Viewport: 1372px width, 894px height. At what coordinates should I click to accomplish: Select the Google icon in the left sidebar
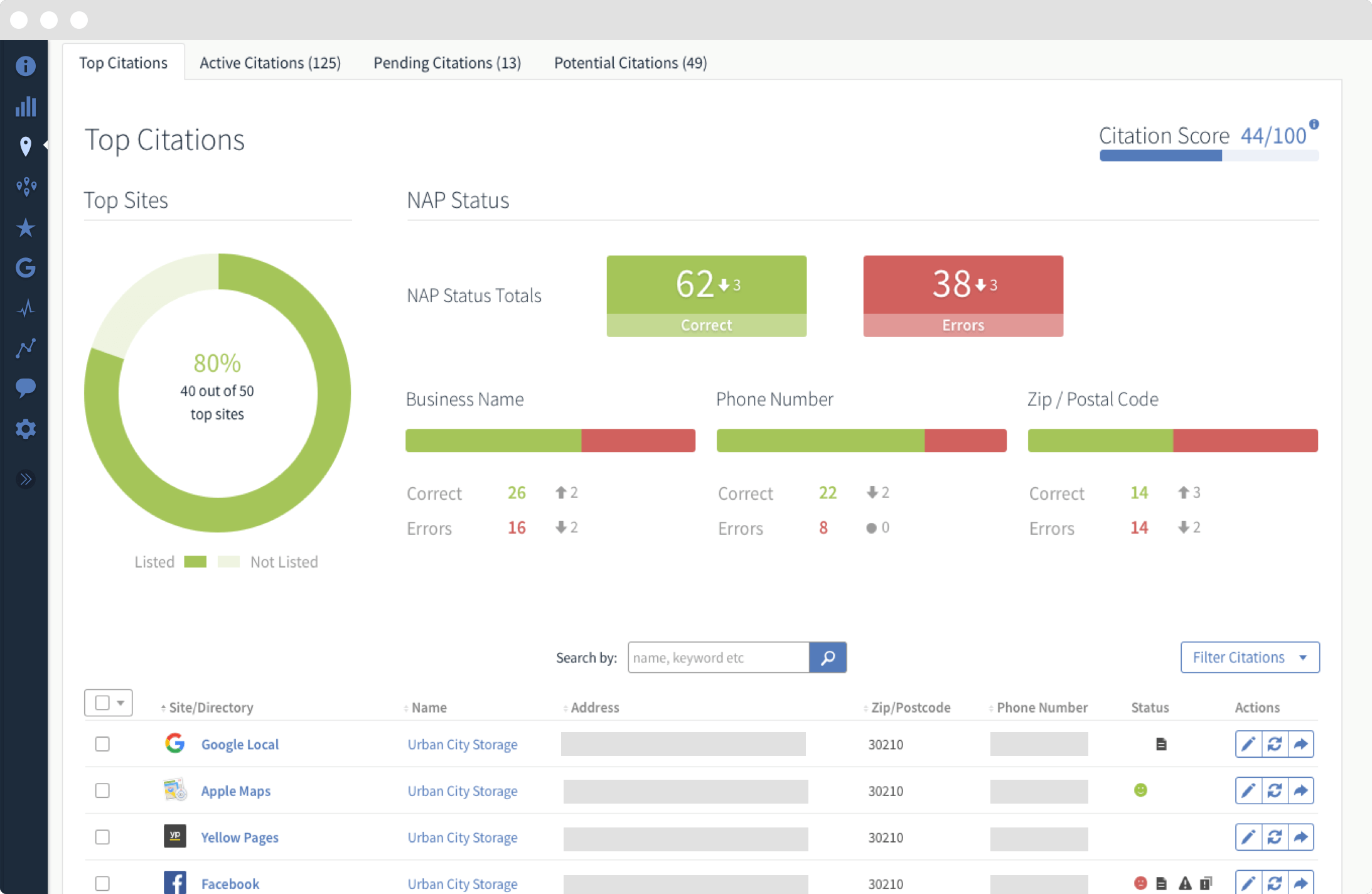tap(26, 267)
